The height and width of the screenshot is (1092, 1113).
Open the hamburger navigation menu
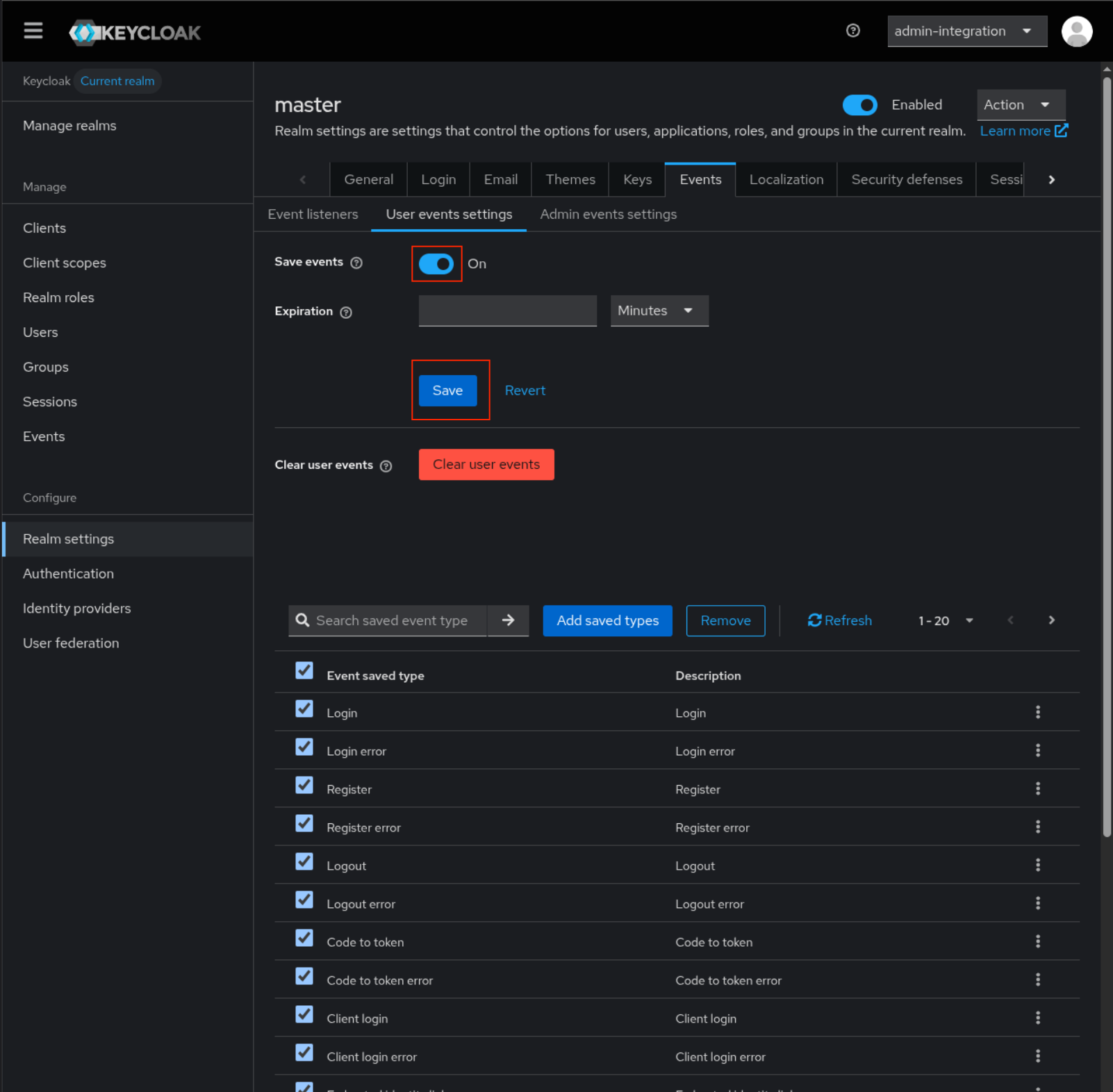click(33, 31)
